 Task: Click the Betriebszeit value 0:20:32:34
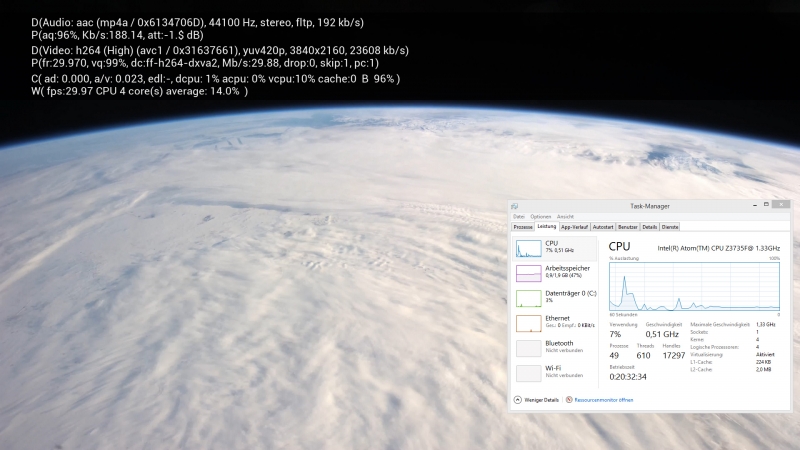[628, 377]
